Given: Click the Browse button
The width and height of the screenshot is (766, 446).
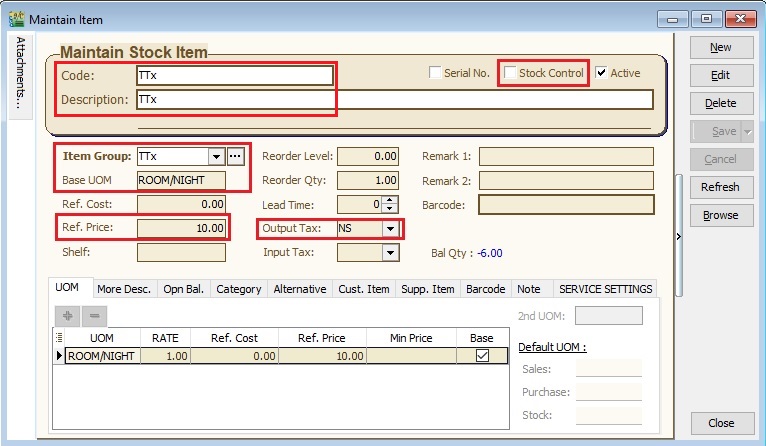Looking at the screenshot, I should point(720,215).
